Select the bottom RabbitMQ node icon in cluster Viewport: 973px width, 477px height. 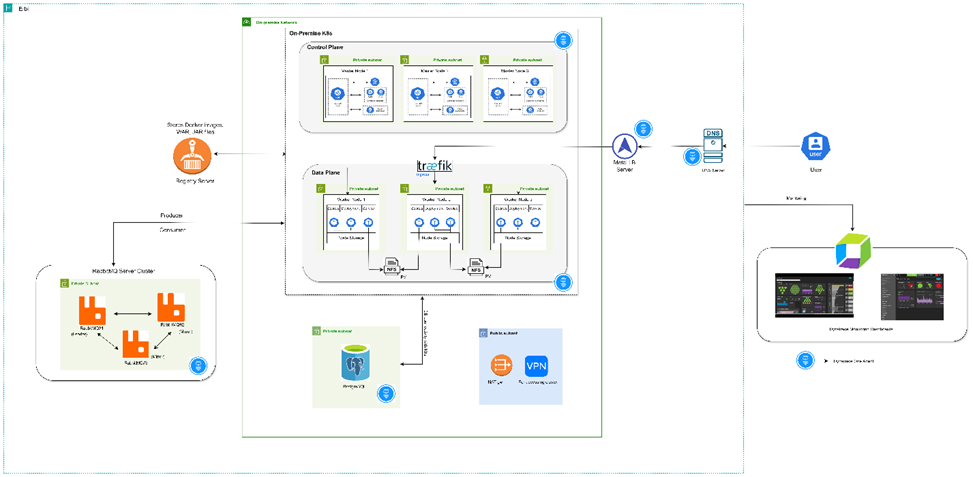point(137,344)
